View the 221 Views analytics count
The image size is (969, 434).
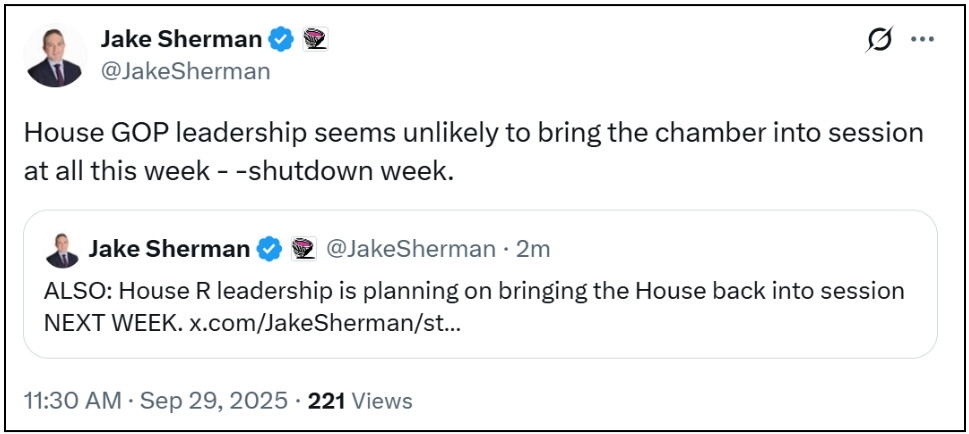pos(360,401)
